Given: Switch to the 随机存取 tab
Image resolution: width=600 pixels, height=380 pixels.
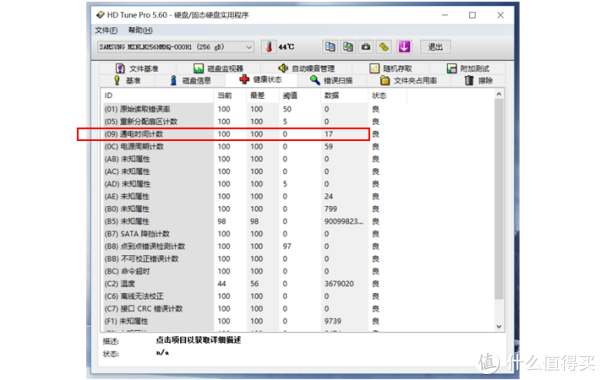Looking at the screenshot, I should 391,68.
